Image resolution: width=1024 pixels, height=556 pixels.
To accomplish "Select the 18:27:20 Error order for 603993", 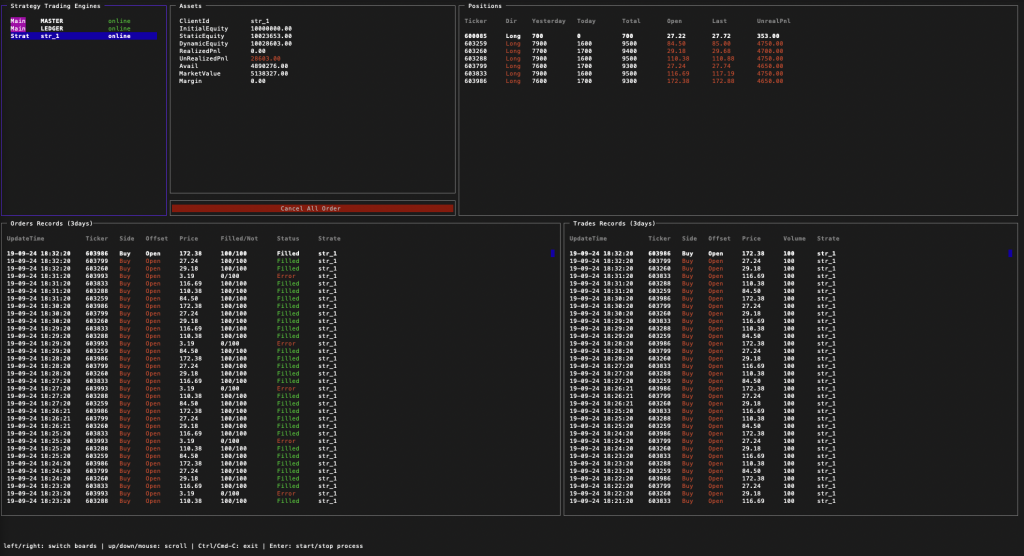I will pos(172,389).
